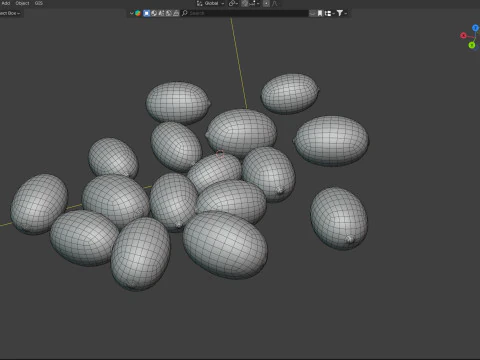Open the asset library selector chevron

(x=131, y=13)
